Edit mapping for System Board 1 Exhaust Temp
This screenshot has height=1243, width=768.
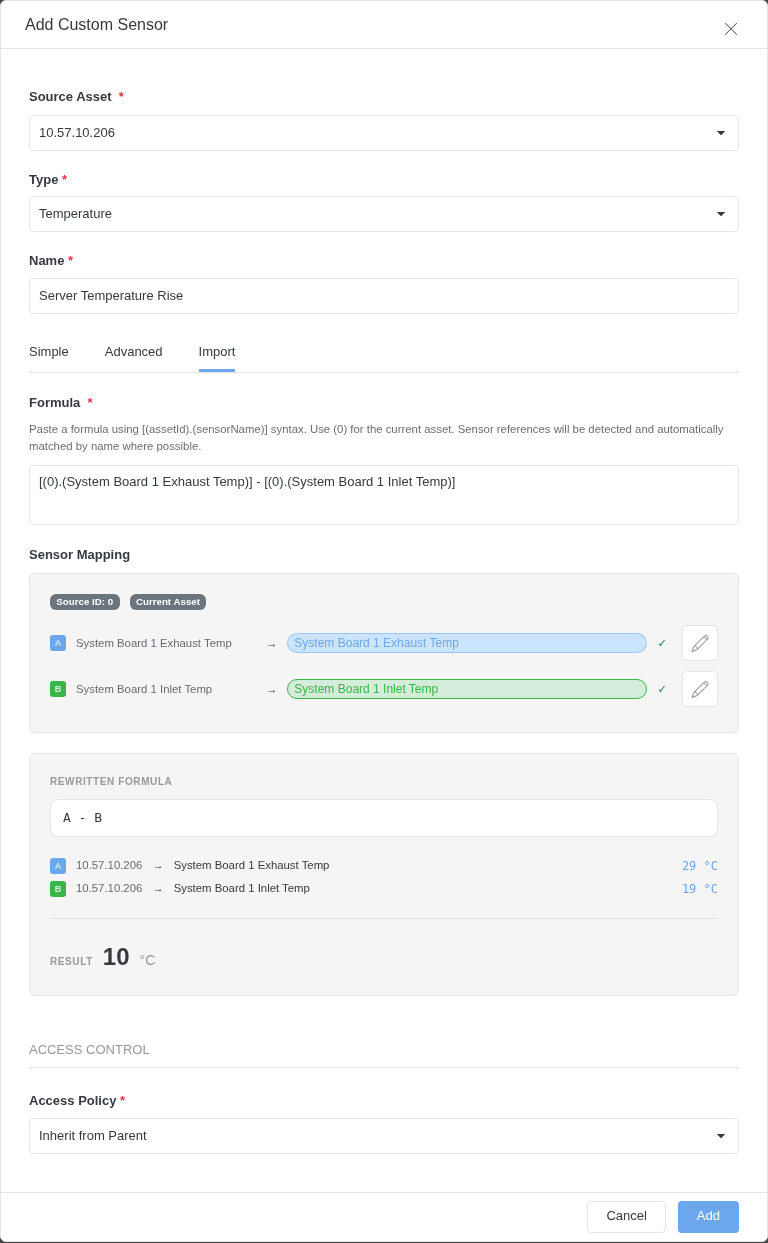coord(700,643)
